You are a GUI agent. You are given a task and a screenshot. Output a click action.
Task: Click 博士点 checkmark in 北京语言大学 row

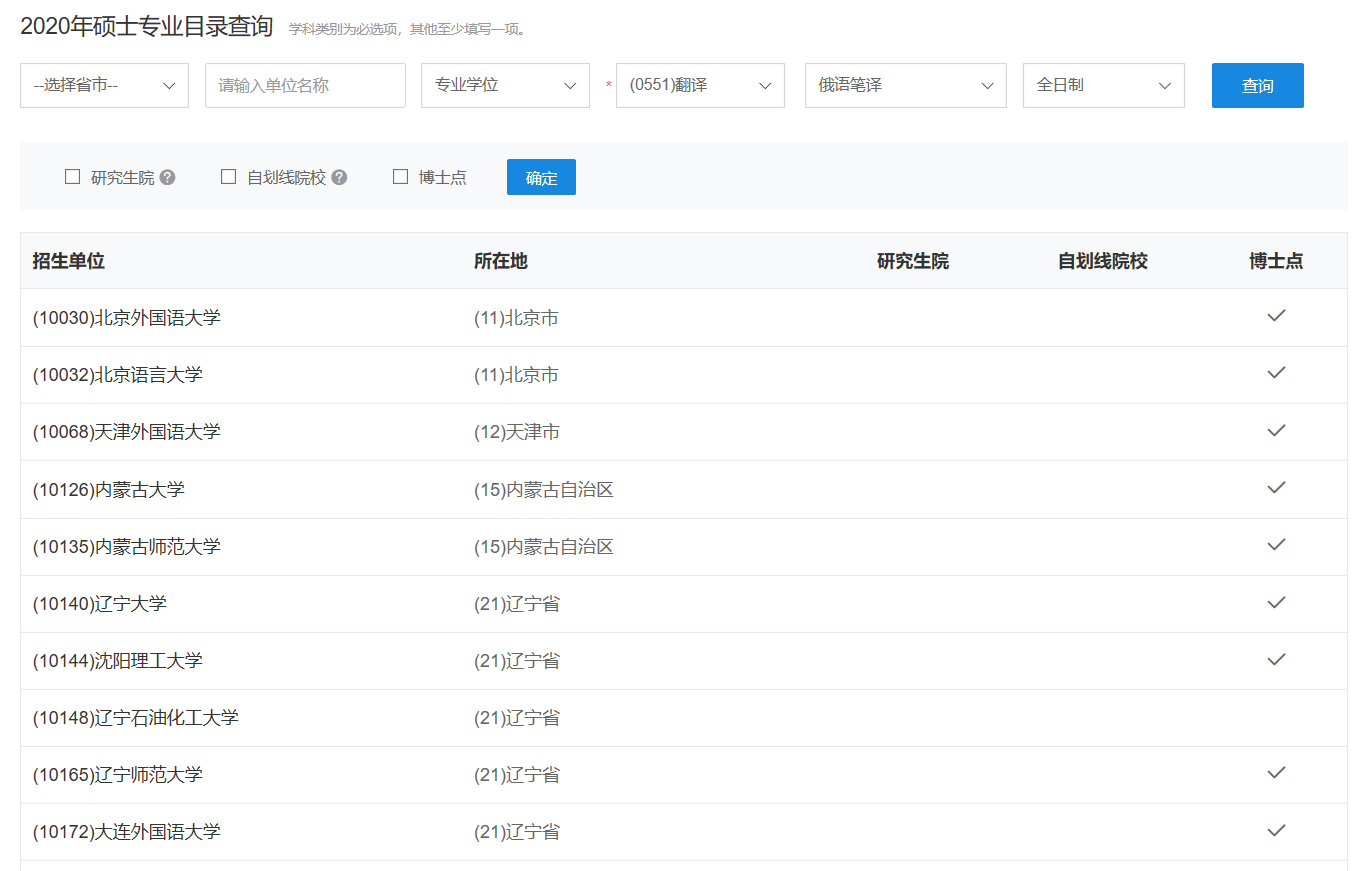pos(1276,373)
